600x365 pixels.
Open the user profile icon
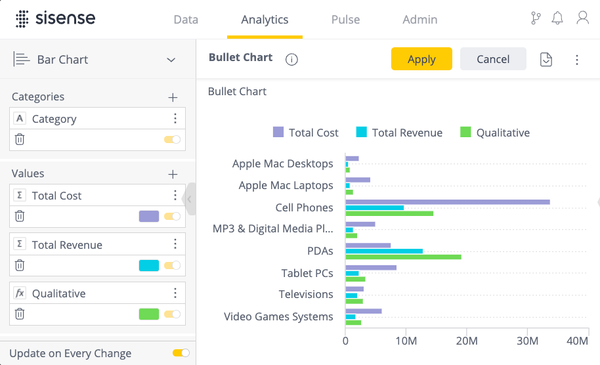click(582, 18)
